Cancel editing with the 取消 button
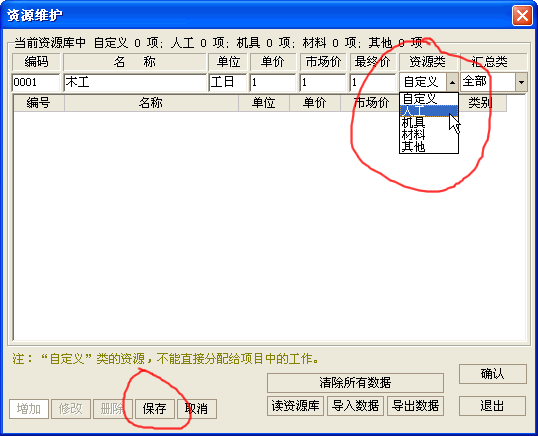Viewport: 538px width, 436px height. 197,409
